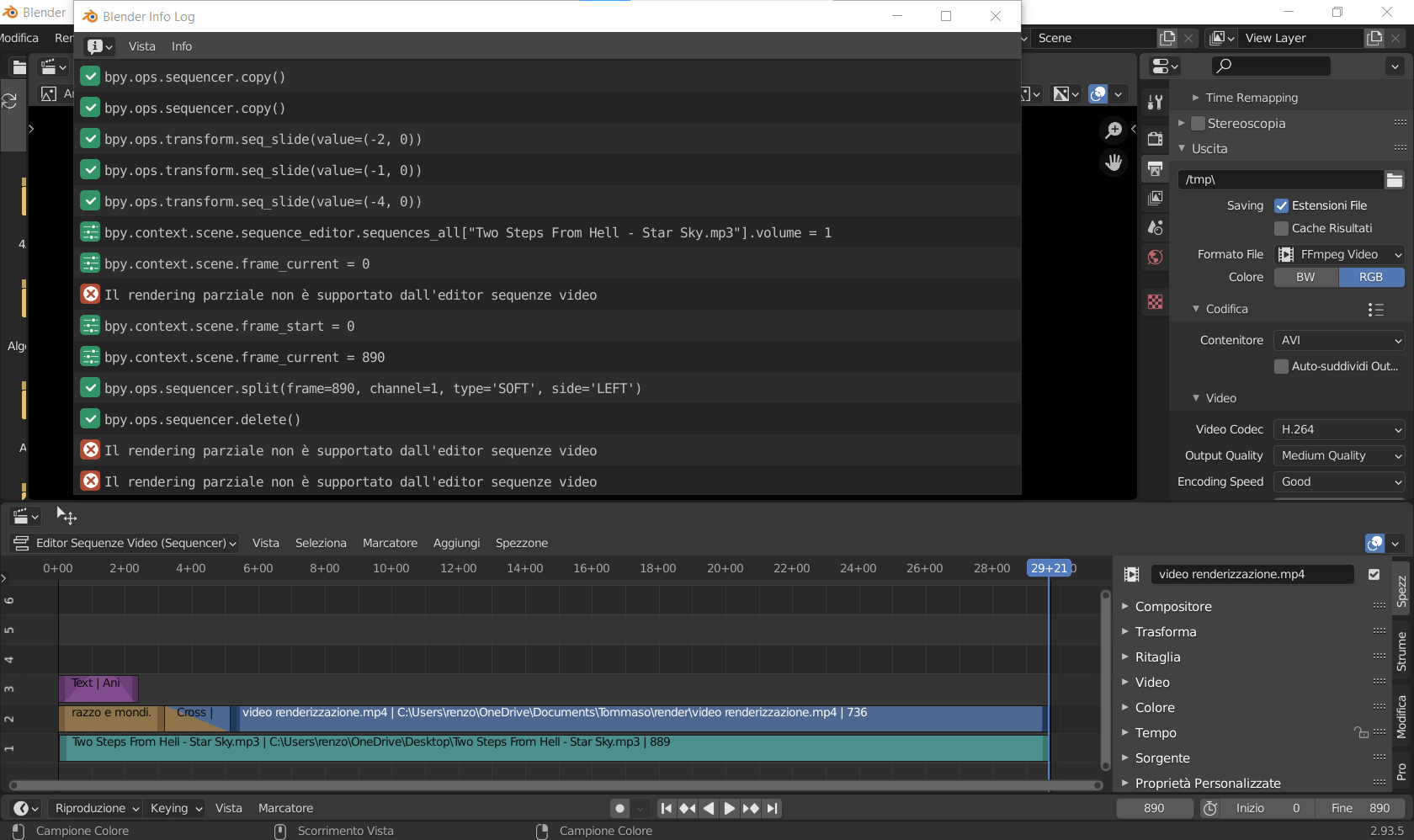Select the Output properties printer icon
Viewport: 1414px width, 840px height.
pos(1155,169)
